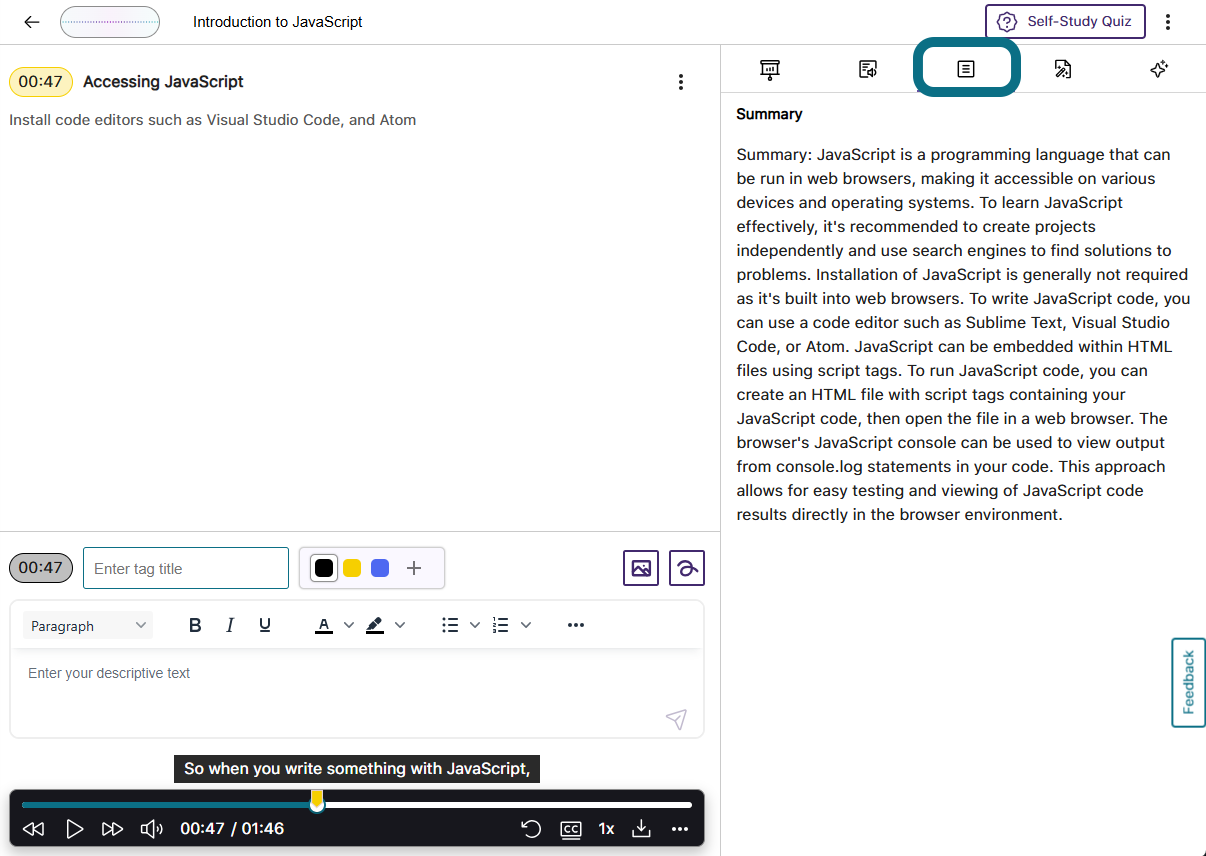Click the Enter tag title field
This screenshot has height=856, width=1206.
click(186, 568)
